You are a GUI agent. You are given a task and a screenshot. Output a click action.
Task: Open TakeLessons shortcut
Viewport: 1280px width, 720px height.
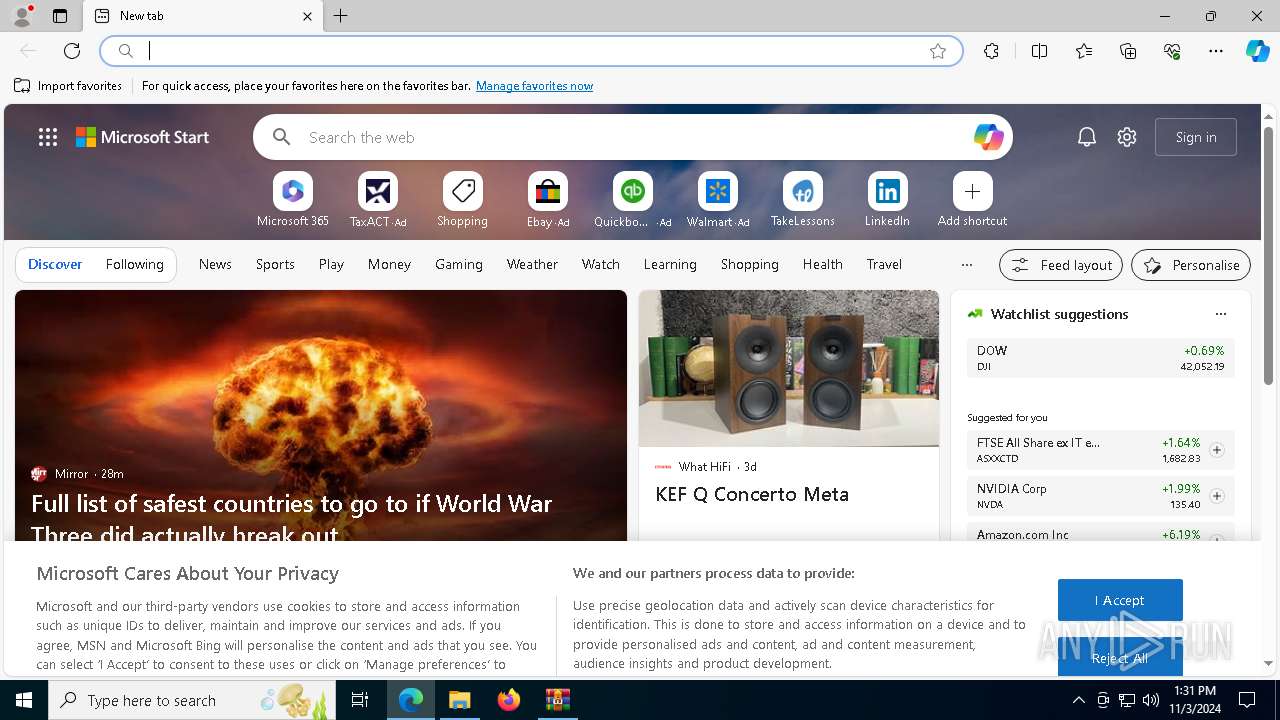[802, 199]
